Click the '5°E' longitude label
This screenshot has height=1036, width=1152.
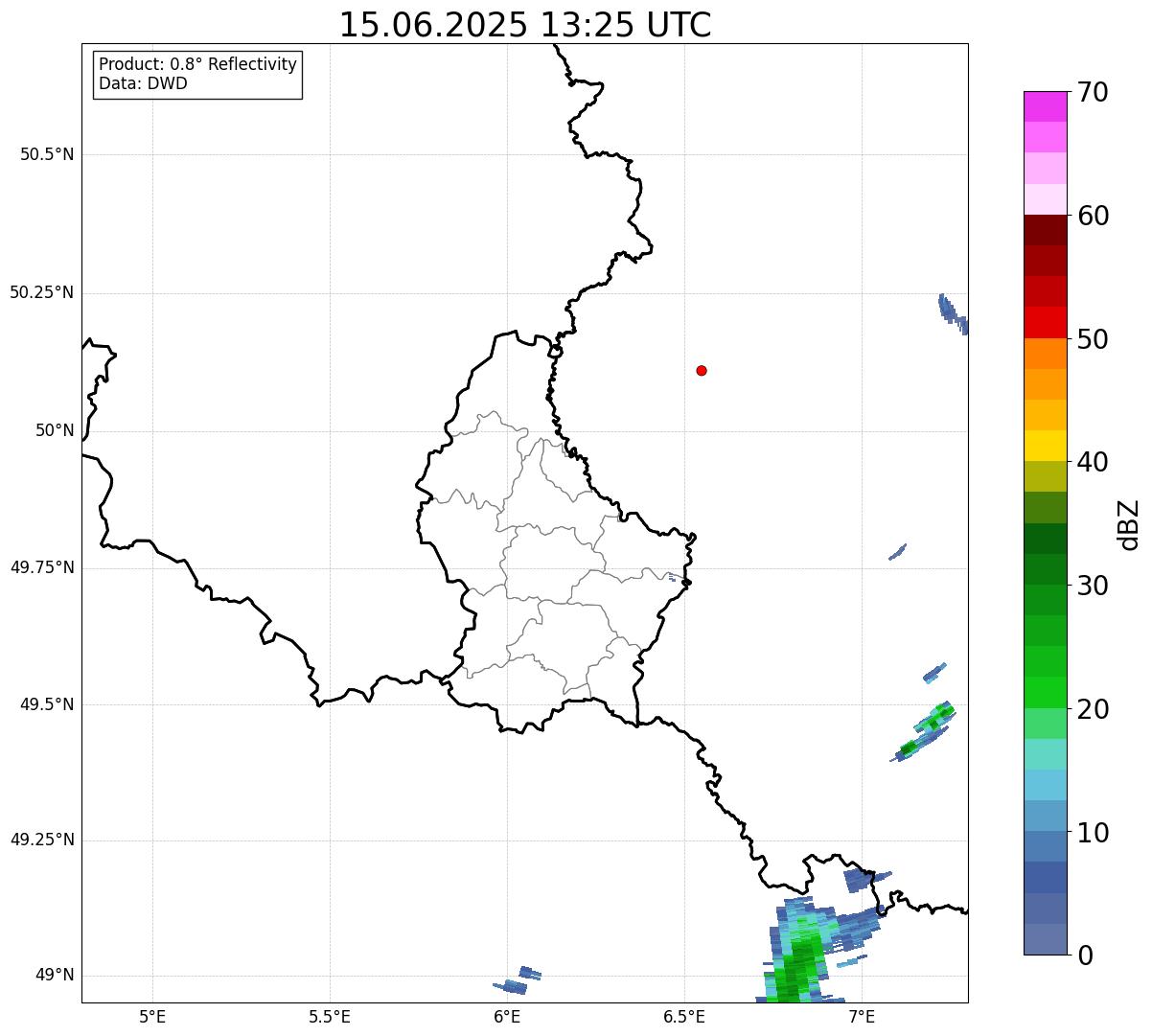[152, 1016]
